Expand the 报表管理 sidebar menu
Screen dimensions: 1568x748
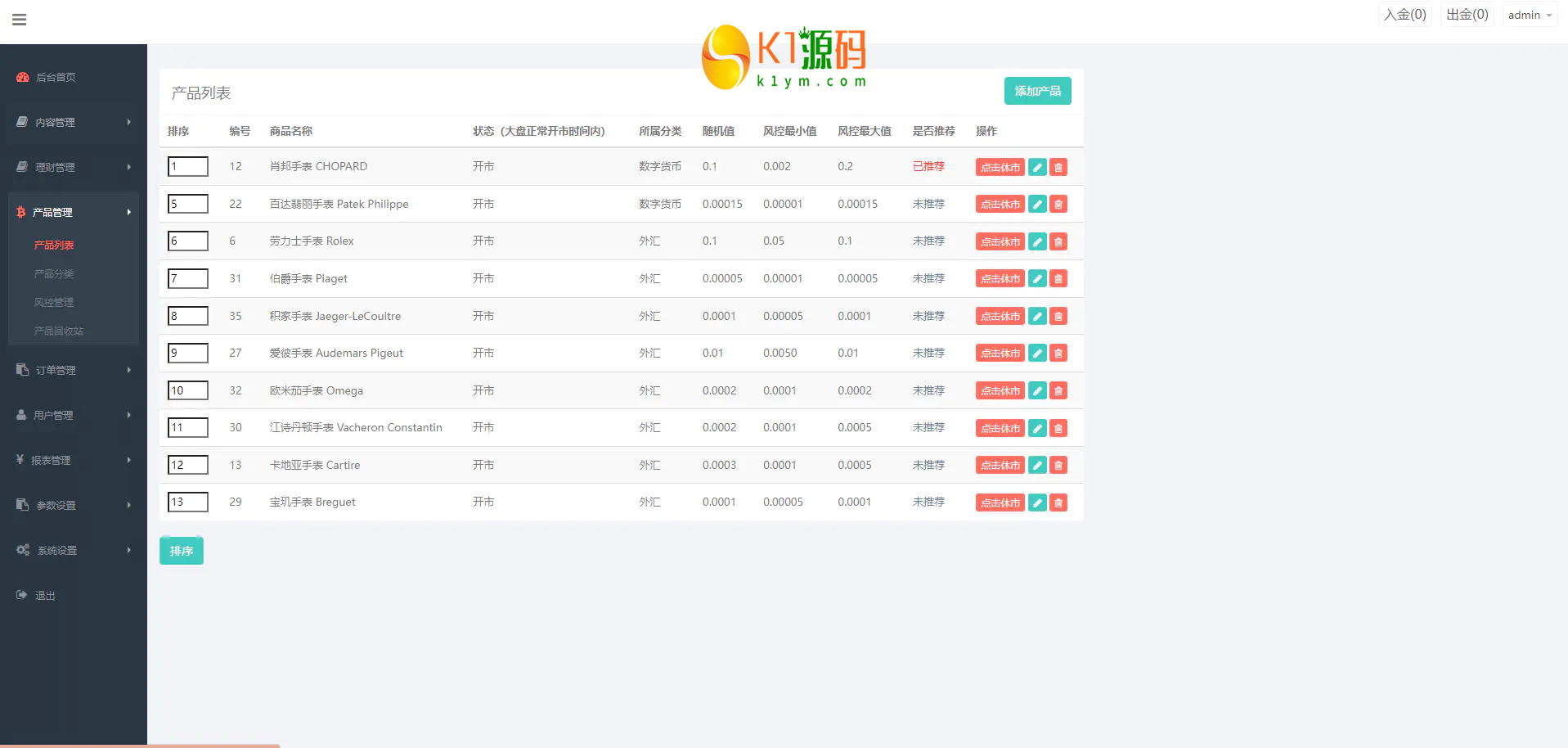74,460
